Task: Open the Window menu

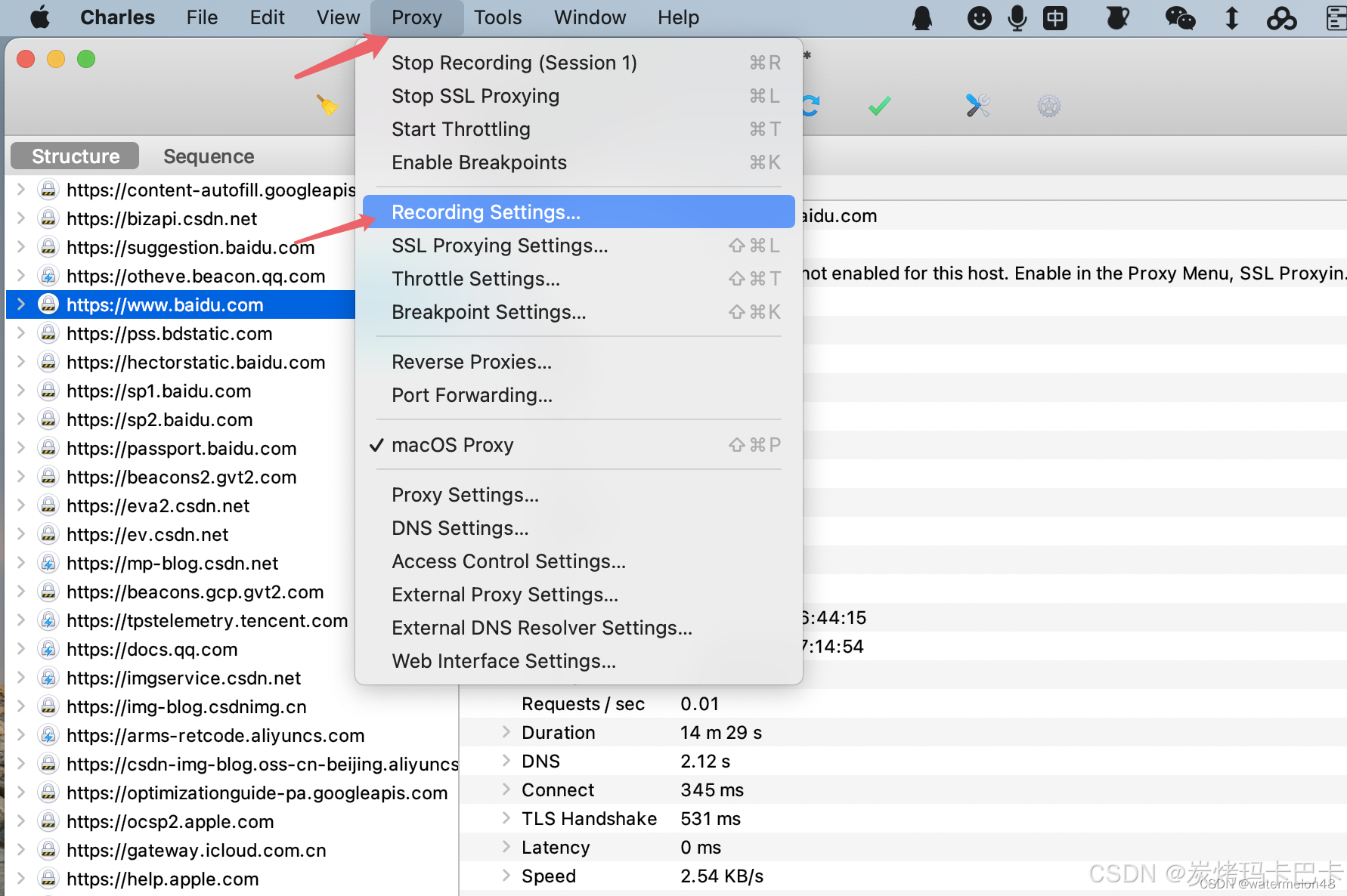Action: pos(590,17)
